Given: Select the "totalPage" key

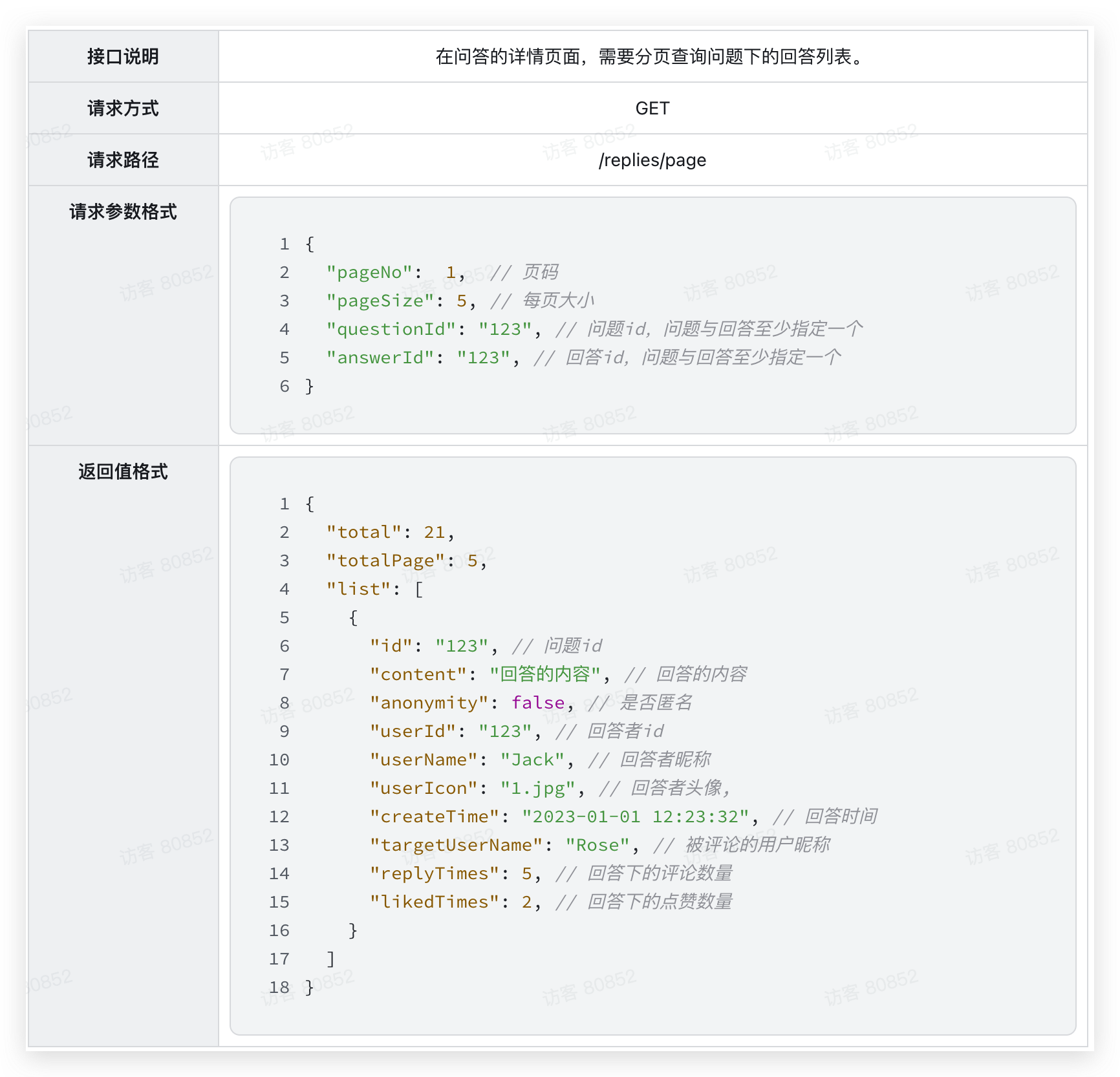Looking at the screenshot, I should (386, 560).
